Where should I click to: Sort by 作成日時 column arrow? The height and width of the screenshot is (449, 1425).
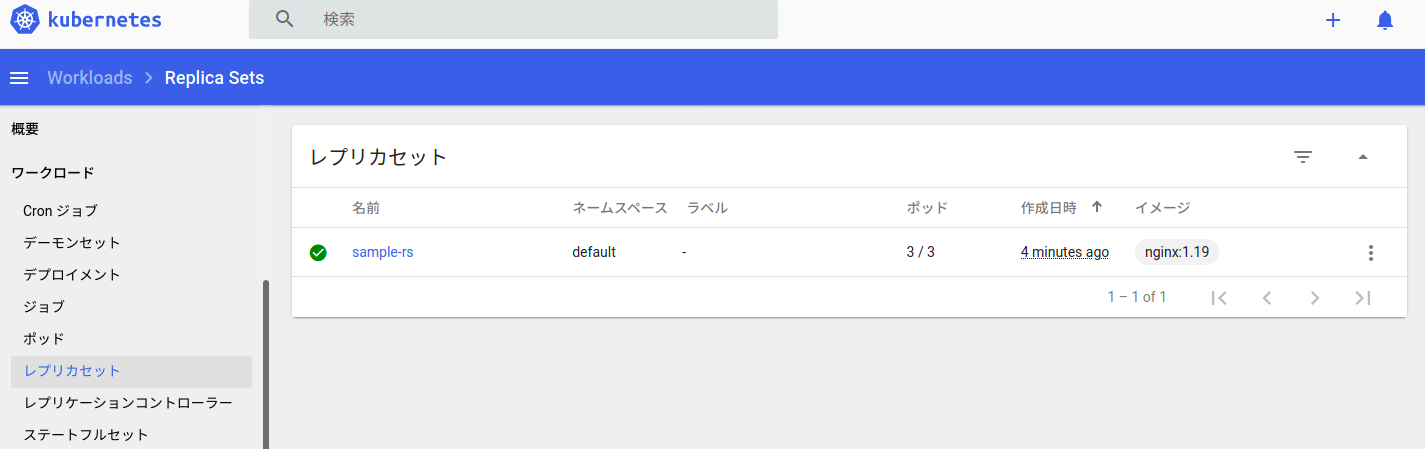(1096, 207)
